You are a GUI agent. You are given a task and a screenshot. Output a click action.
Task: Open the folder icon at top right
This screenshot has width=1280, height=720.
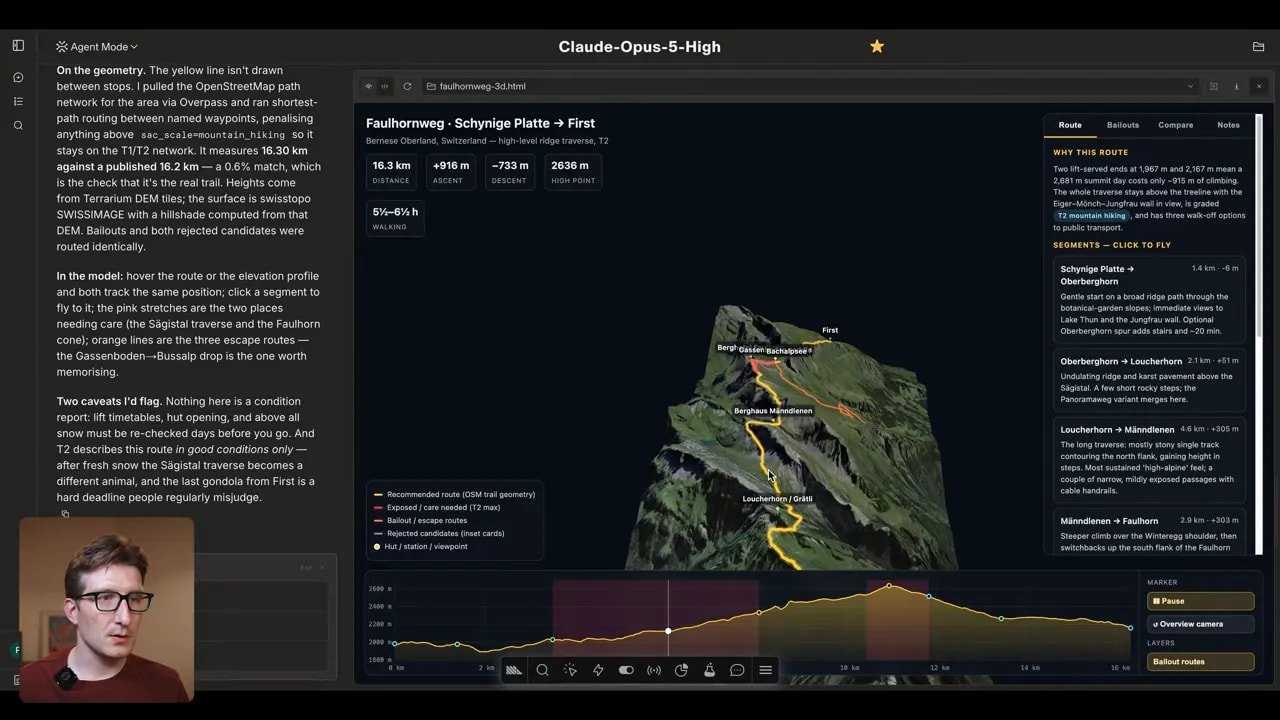pos(1258,46)
